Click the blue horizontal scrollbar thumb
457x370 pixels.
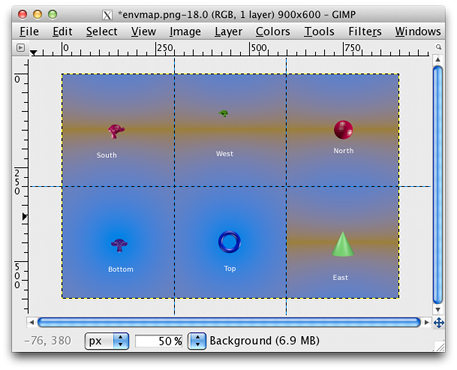[229, 322]
